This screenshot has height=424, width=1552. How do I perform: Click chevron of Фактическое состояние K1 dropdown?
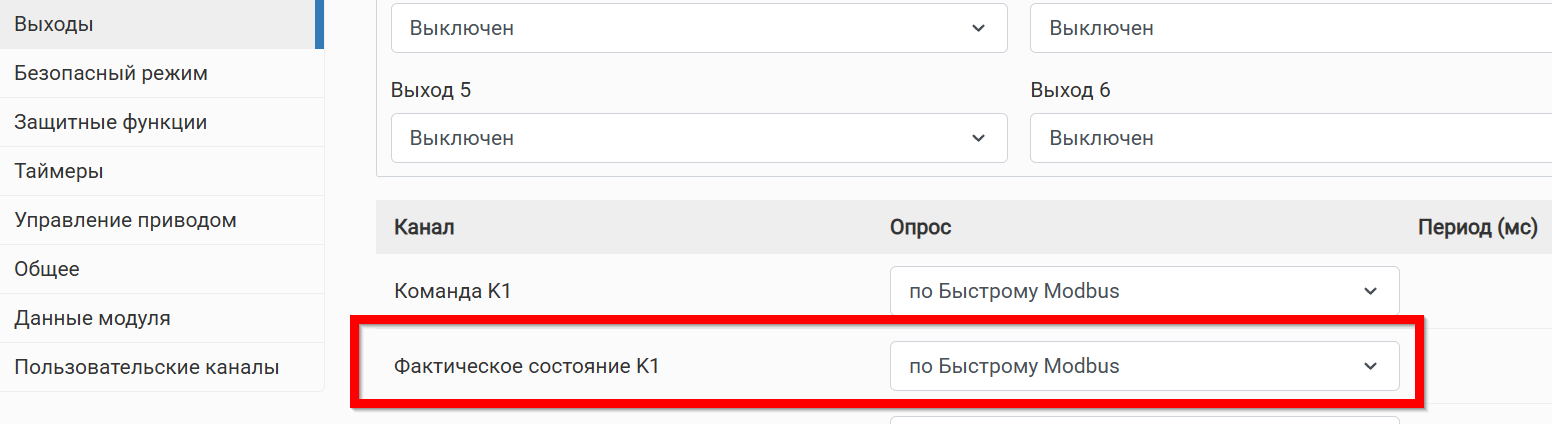point(1370,366)
